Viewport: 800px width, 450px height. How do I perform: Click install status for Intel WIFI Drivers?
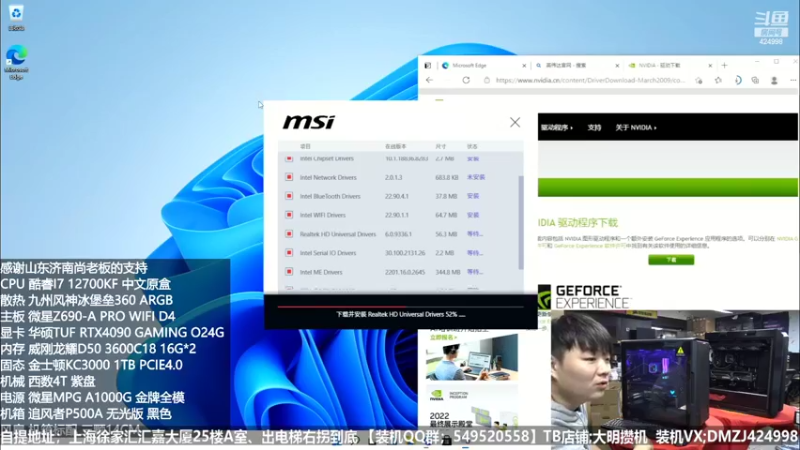(x=473, y=215)
